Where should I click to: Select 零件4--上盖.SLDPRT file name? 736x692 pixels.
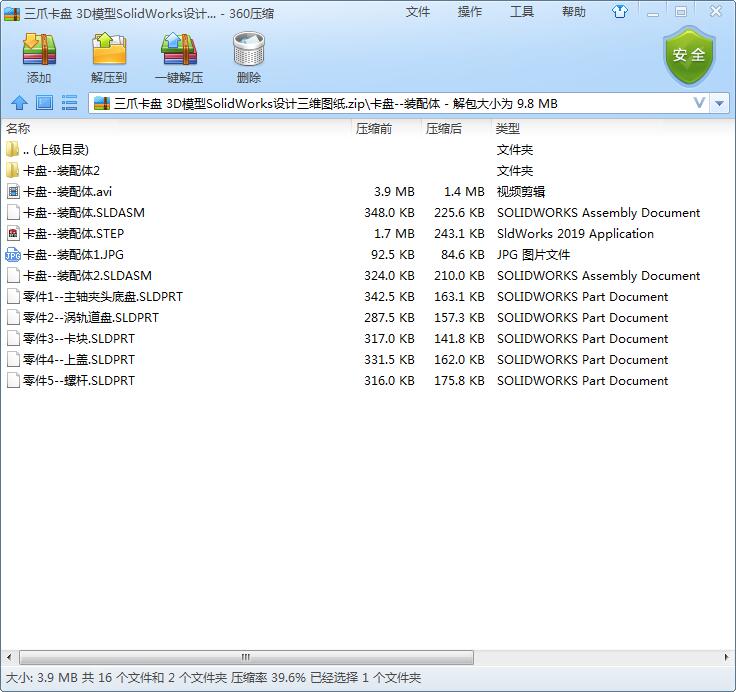79,360
